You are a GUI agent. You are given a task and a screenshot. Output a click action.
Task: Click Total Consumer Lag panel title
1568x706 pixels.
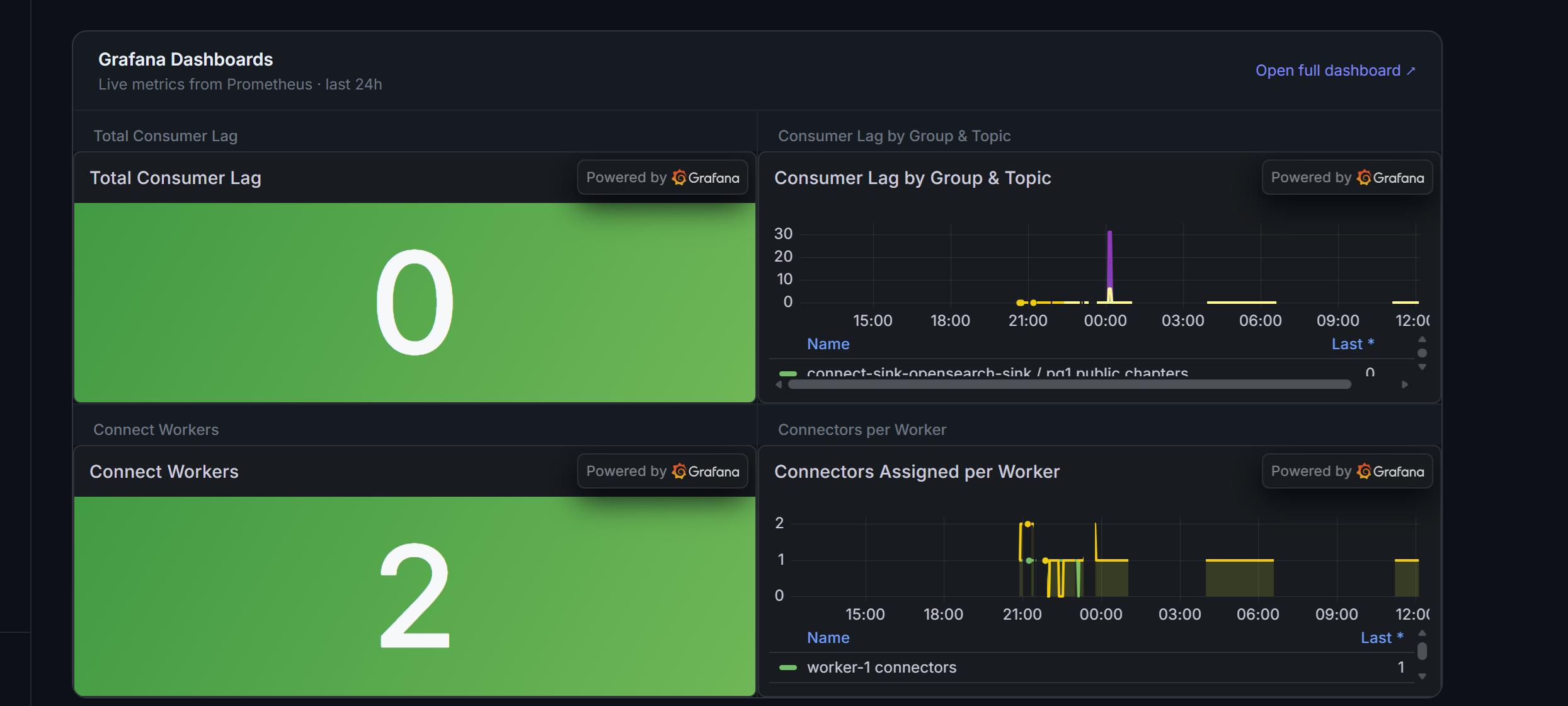pos(175,178)
